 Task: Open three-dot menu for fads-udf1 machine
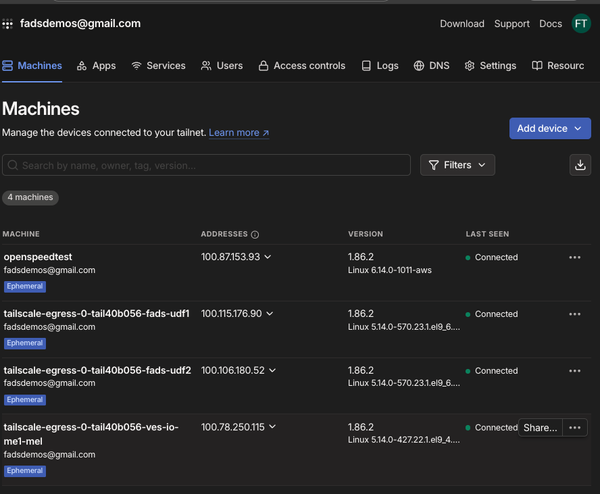(x=574, y=314)
